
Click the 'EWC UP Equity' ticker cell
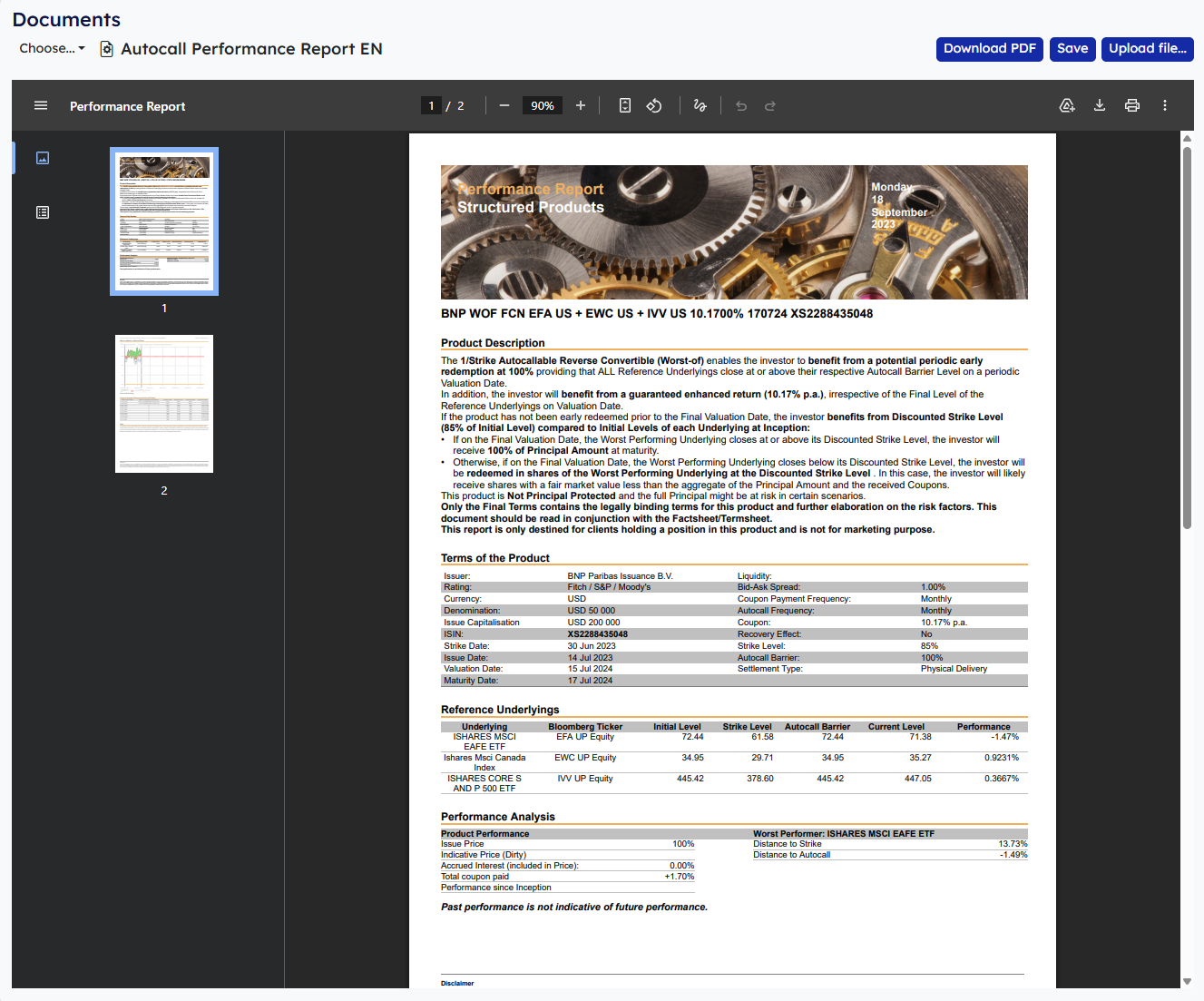[585, 758]
